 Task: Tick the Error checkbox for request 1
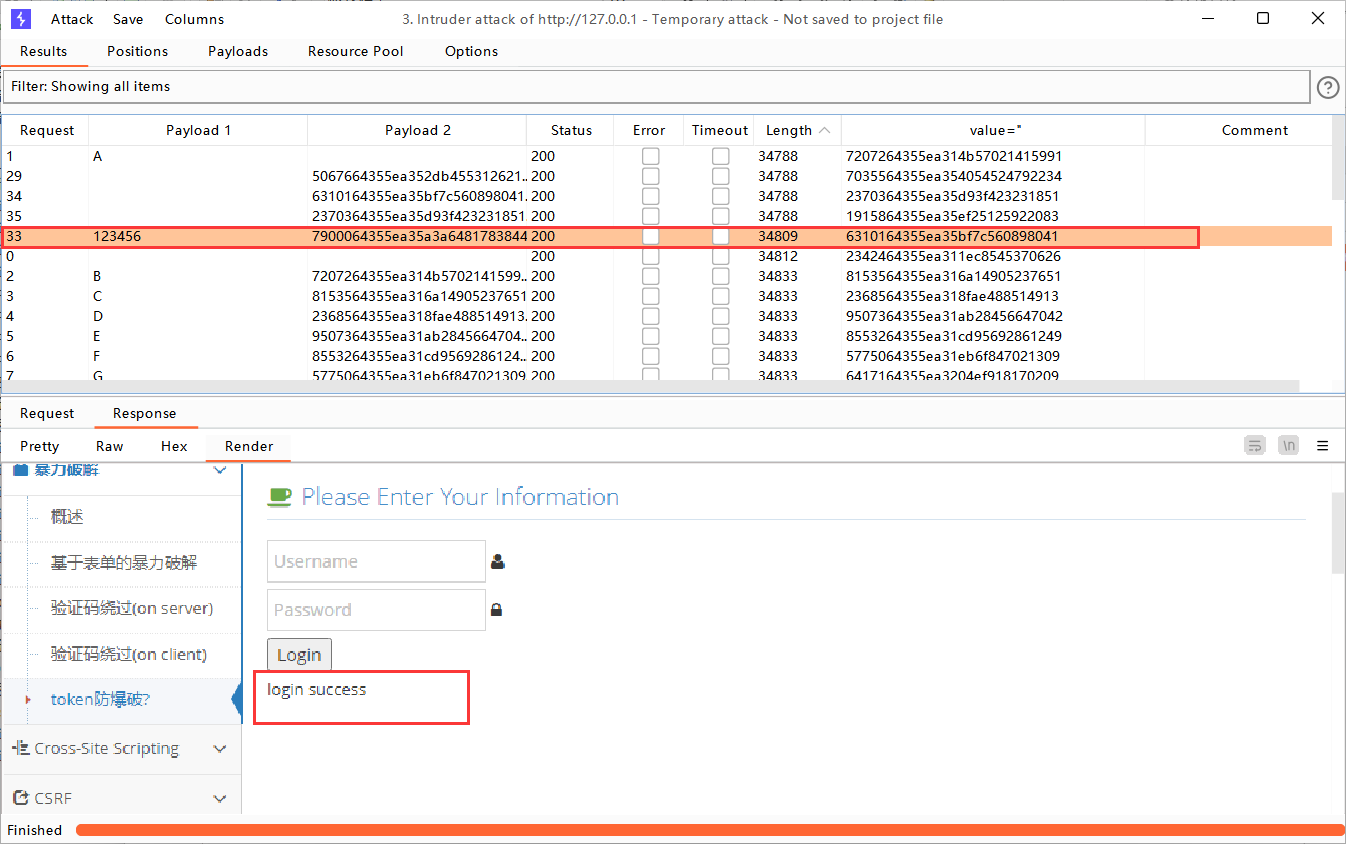[650, 156]
